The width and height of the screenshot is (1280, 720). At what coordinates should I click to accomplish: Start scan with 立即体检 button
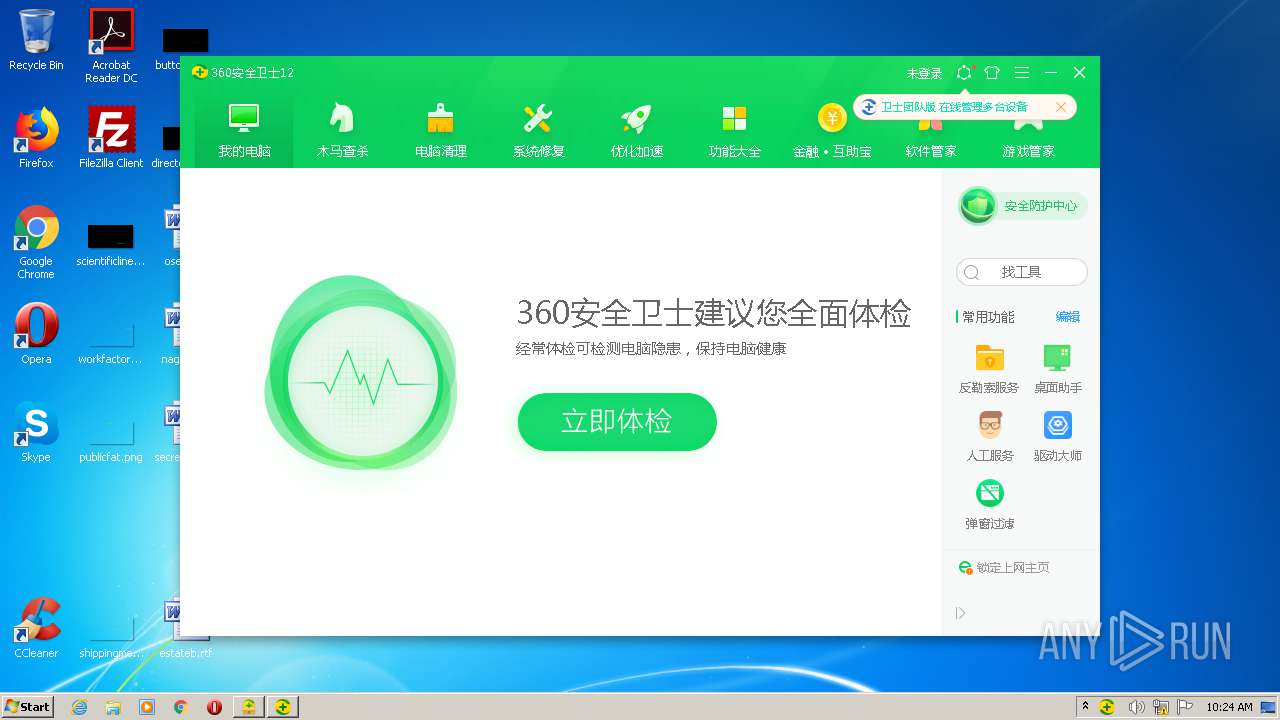pos(617,422)
